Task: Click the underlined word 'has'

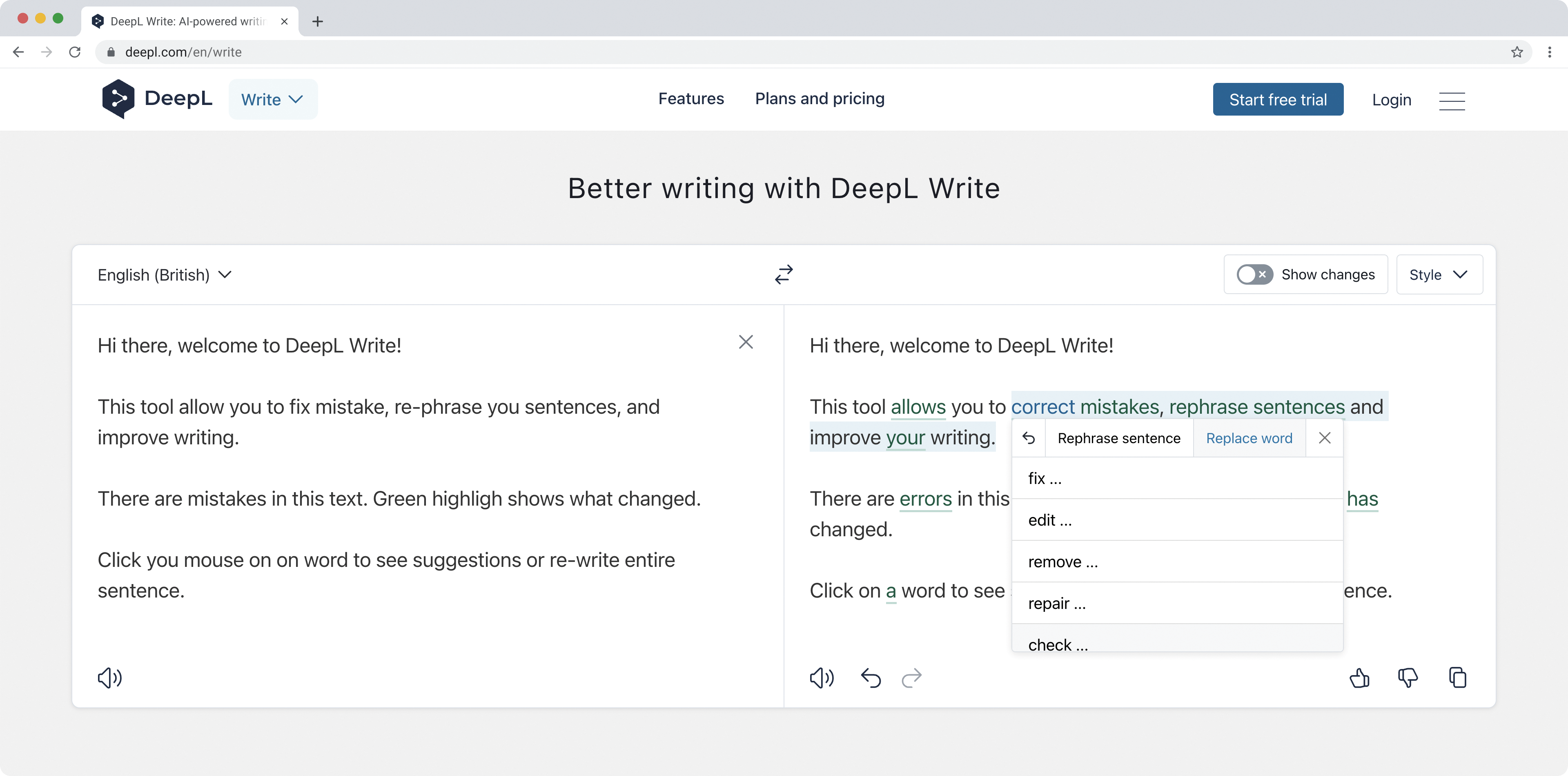Action: point(1362,499)
